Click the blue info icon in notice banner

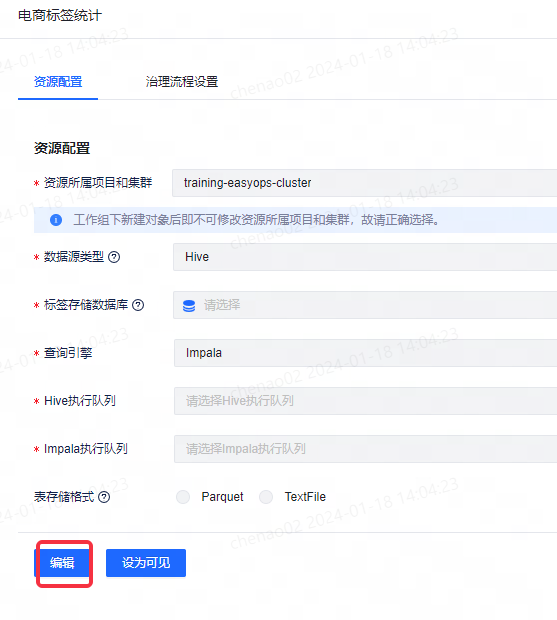56,220
